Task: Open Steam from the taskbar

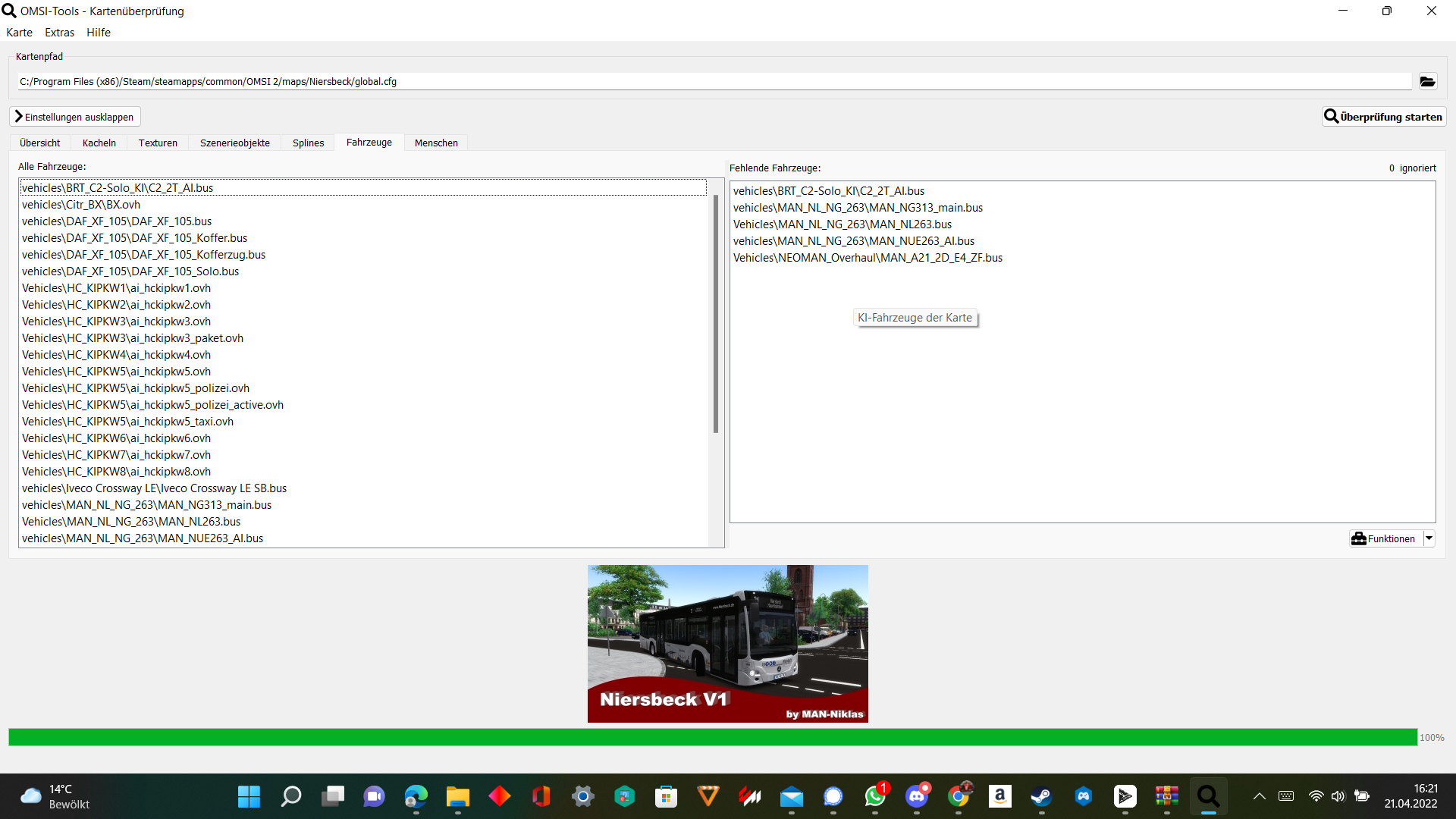Action: tap(1041, 796)
